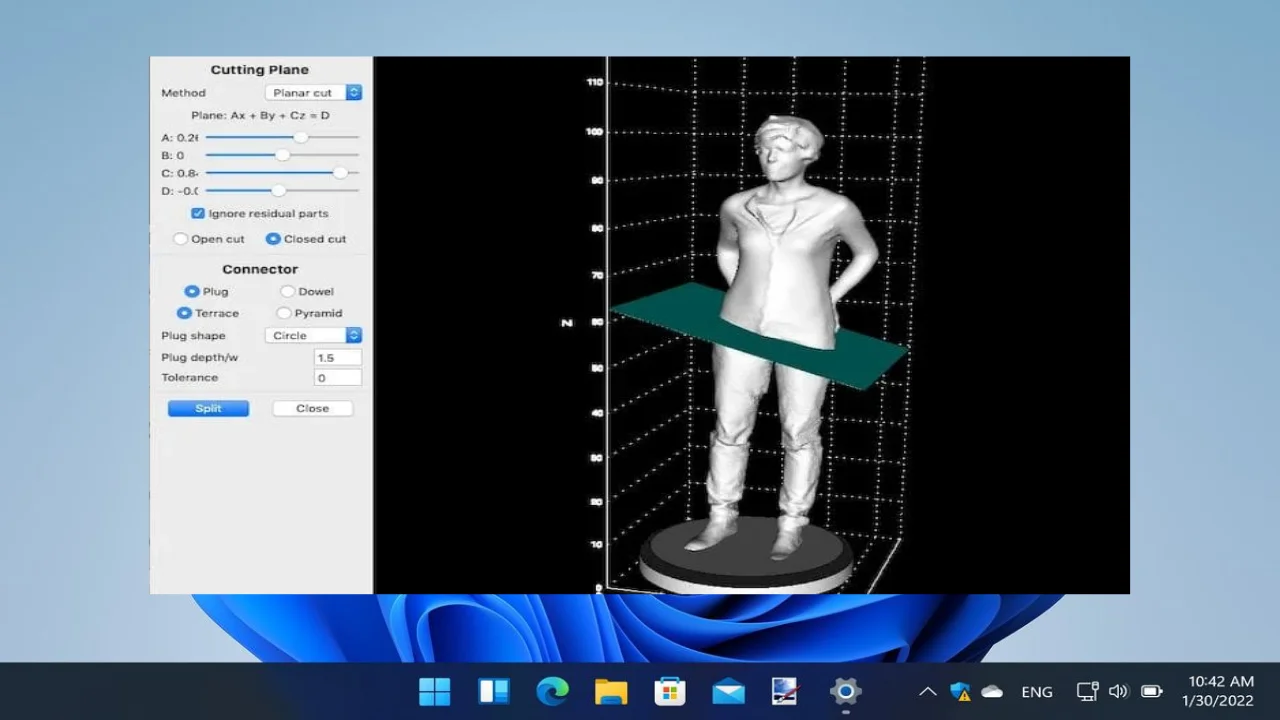
Task: Open Microsoft Store from the taskbar
Action: 669,691
